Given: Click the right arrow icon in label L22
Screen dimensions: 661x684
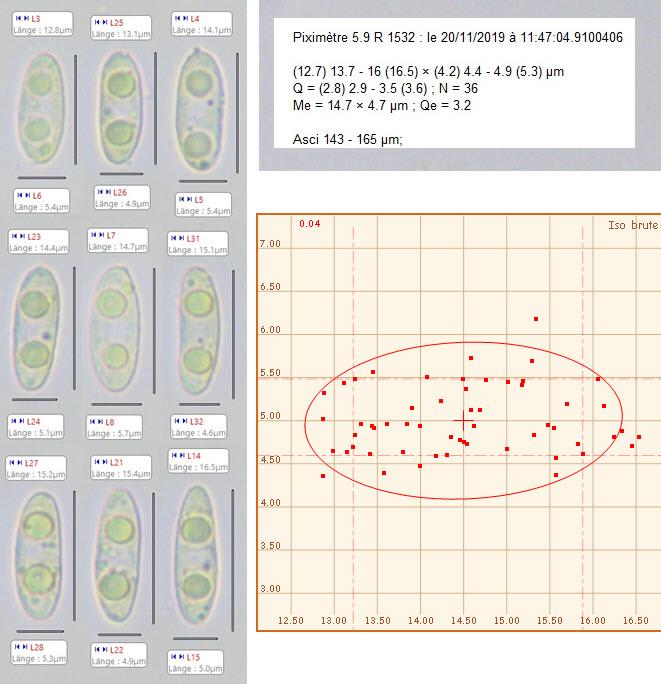Looking at the screenshot, I should click(105, 650).
